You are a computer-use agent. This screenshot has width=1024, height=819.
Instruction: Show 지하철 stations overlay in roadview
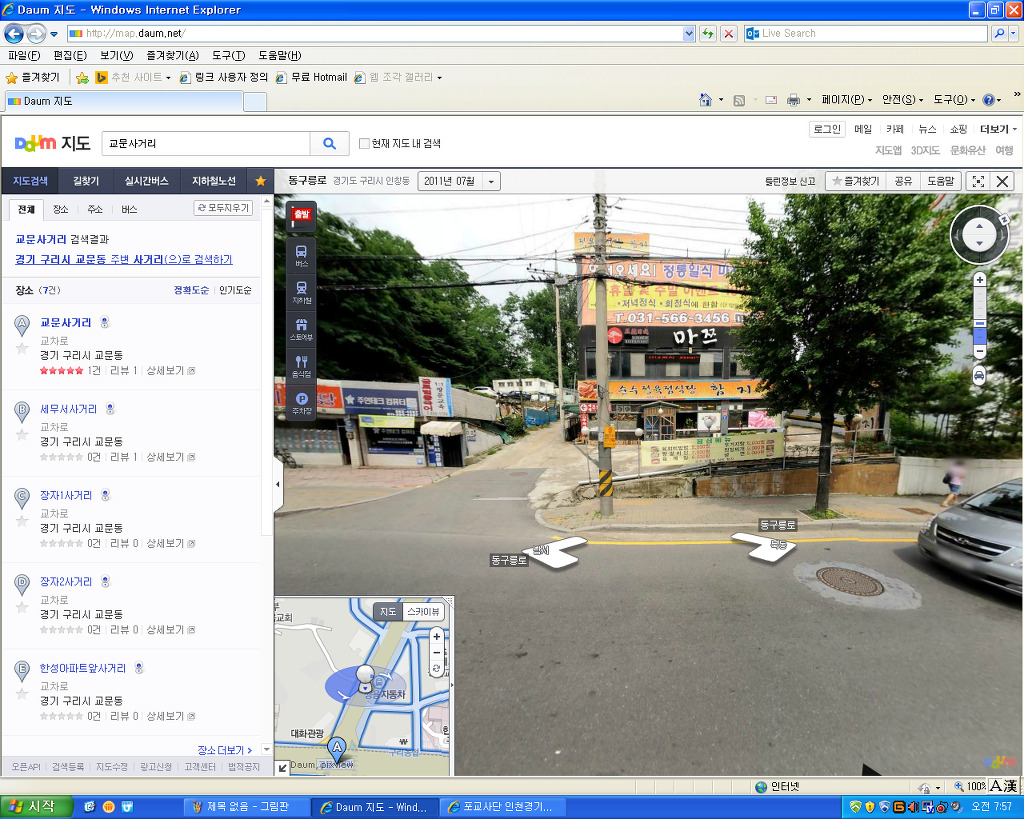click(301, 291)
